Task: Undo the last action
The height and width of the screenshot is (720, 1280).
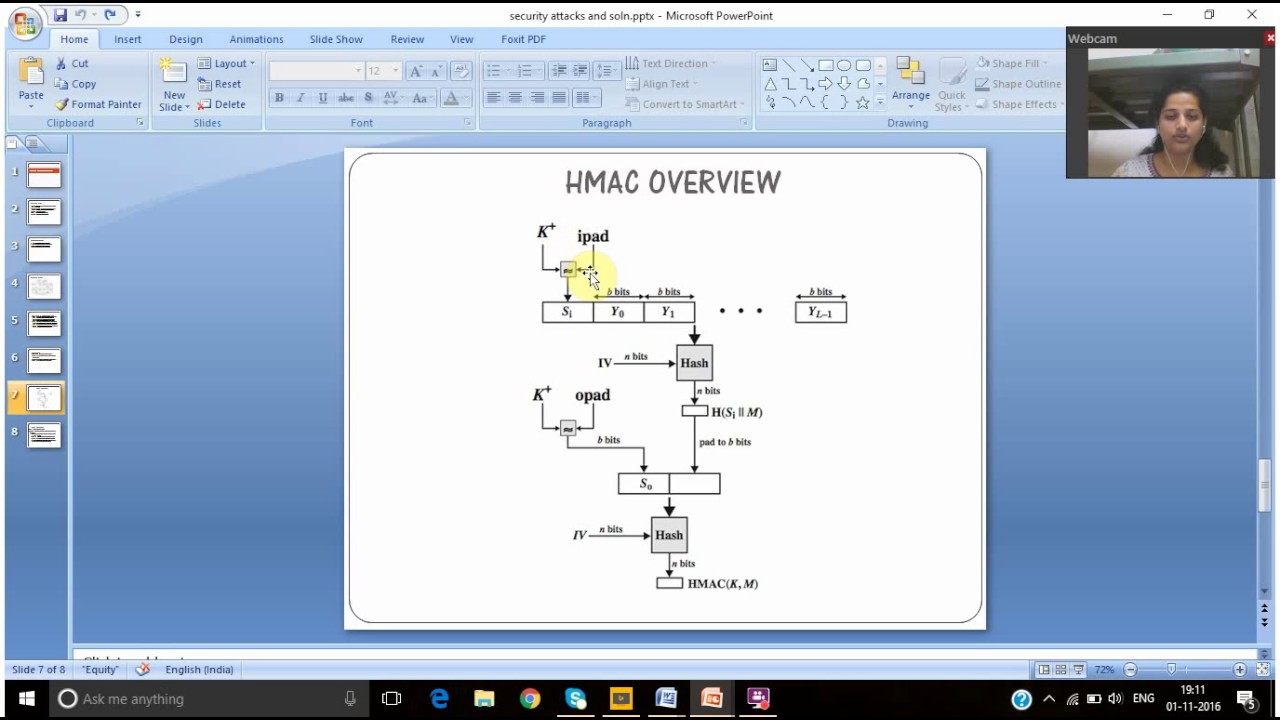Action: tap(80, 15)
